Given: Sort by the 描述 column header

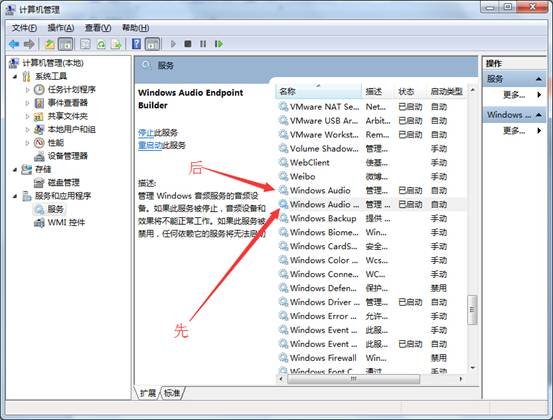Looking at the screenshot, I should pyautogui.click(x=378, y=91).
